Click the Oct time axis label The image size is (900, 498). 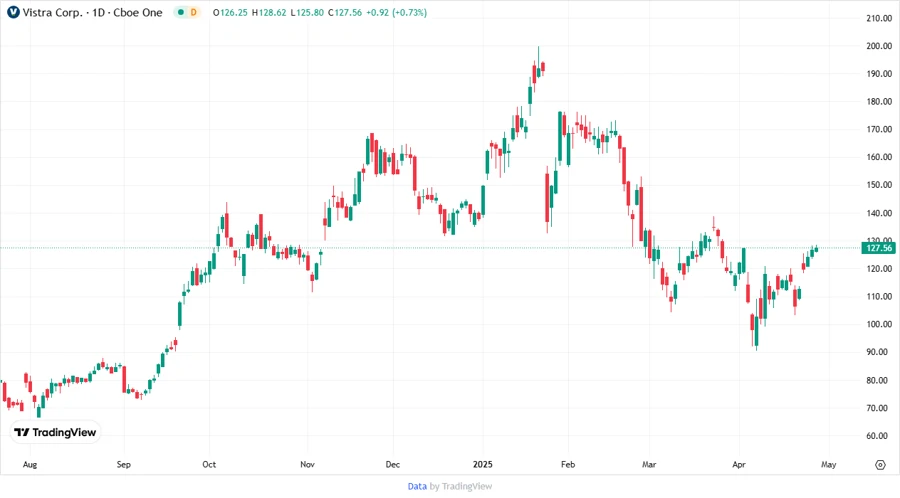pyautogui.click(x=209, y=465)
